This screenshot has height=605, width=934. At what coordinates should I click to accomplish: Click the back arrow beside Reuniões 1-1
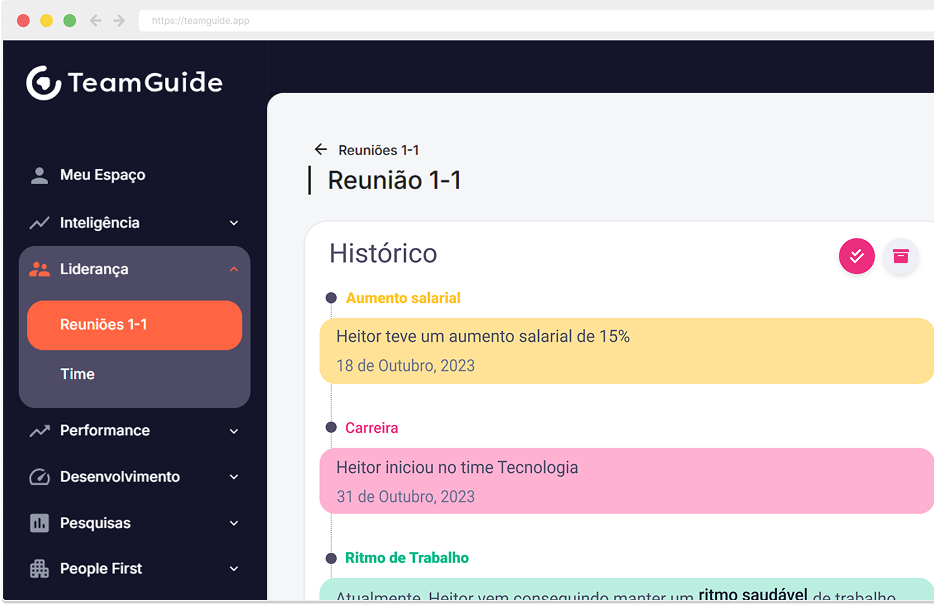[321, 149]
